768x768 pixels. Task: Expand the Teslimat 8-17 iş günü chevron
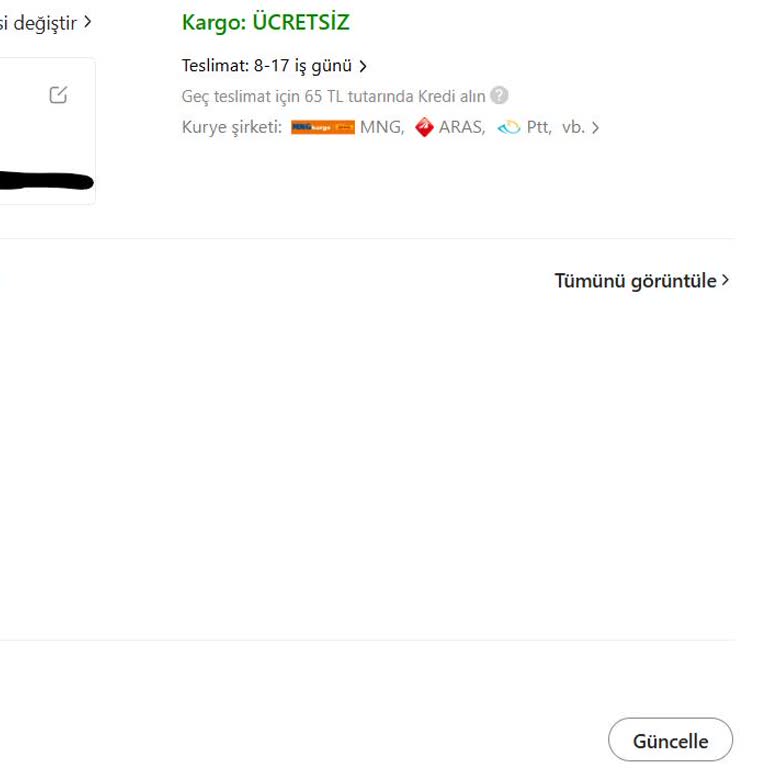click(363, 66)
